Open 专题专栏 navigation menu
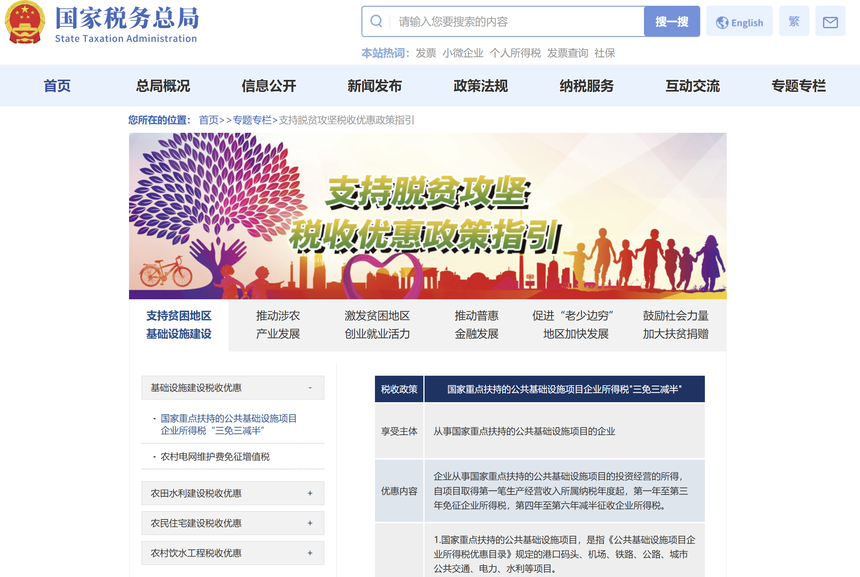Screen dimensions: 860x577 (798, 86)
